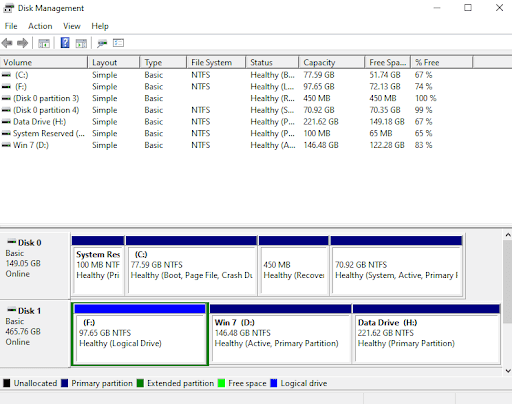Viewport: 512px width, 404px height.
Task: Click the toolbar icon left of the list-view icon
Action: pyautogui.click(x=102, y=43)
